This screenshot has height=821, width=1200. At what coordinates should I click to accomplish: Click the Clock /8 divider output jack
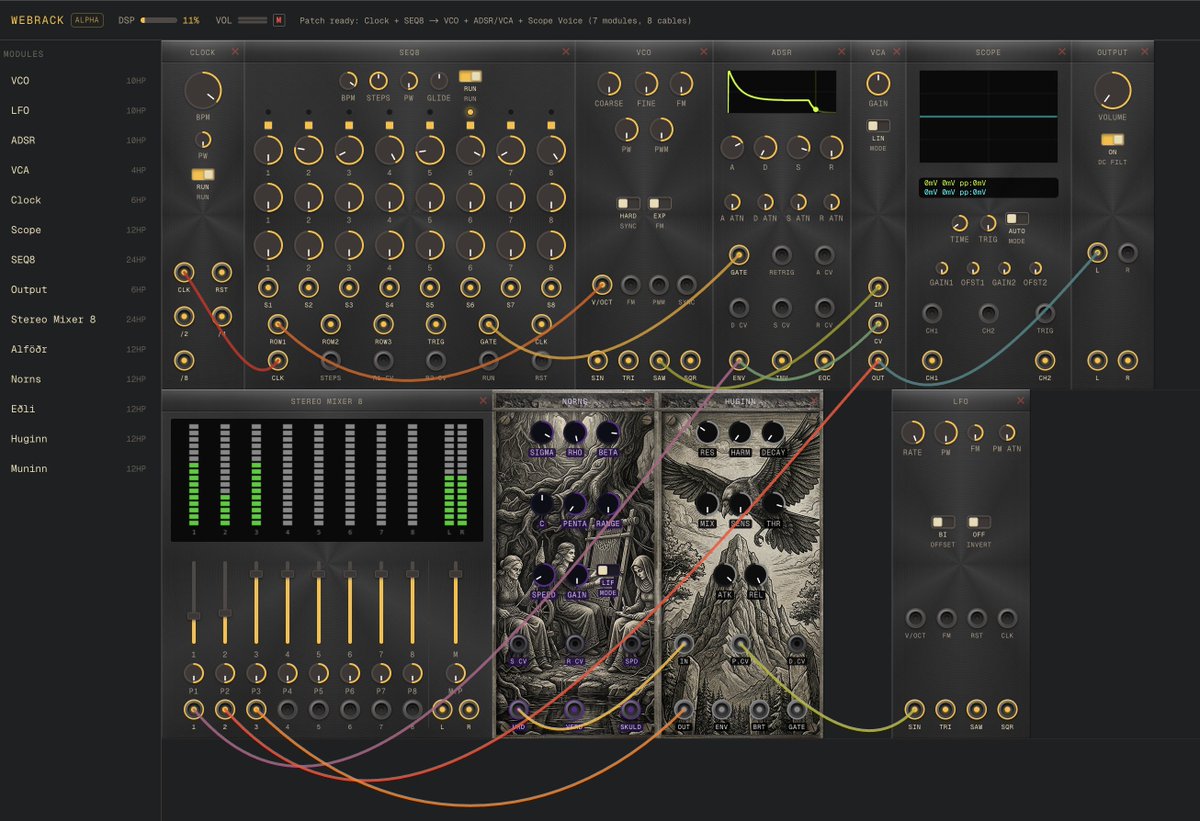point(184,361)
